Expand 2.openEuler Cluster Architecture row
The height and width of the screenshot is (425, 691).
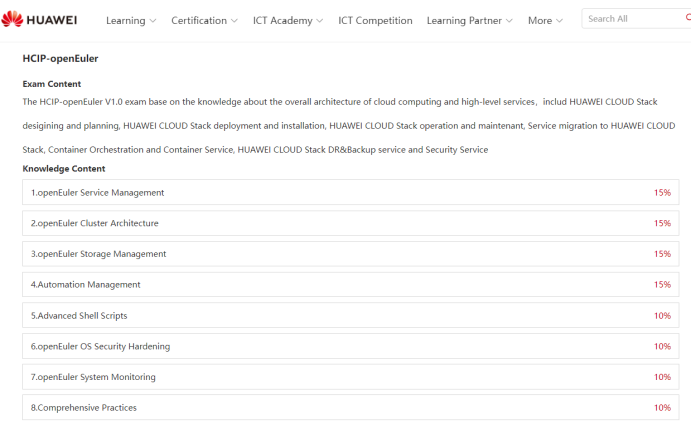pos(351,223)
